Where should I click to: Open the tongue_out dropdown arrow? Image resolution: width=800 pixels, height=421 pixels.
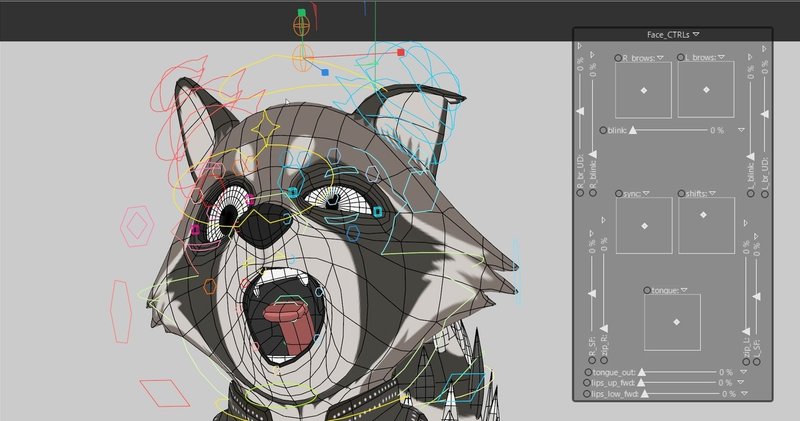pyautogui.click(x=742, y=372)
